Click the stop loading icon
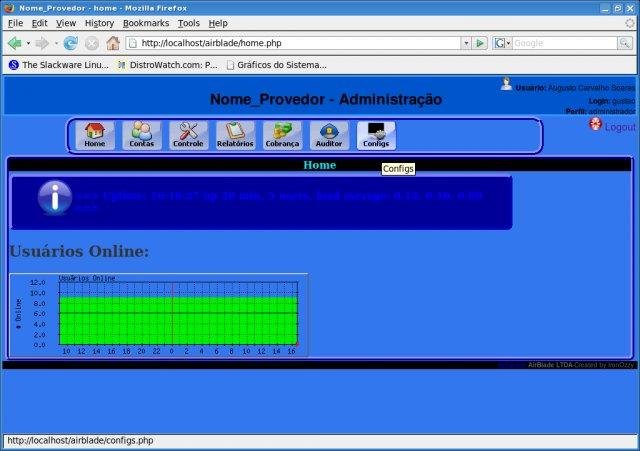Screen dimensions: 640x451 click(x=92, y=43)
